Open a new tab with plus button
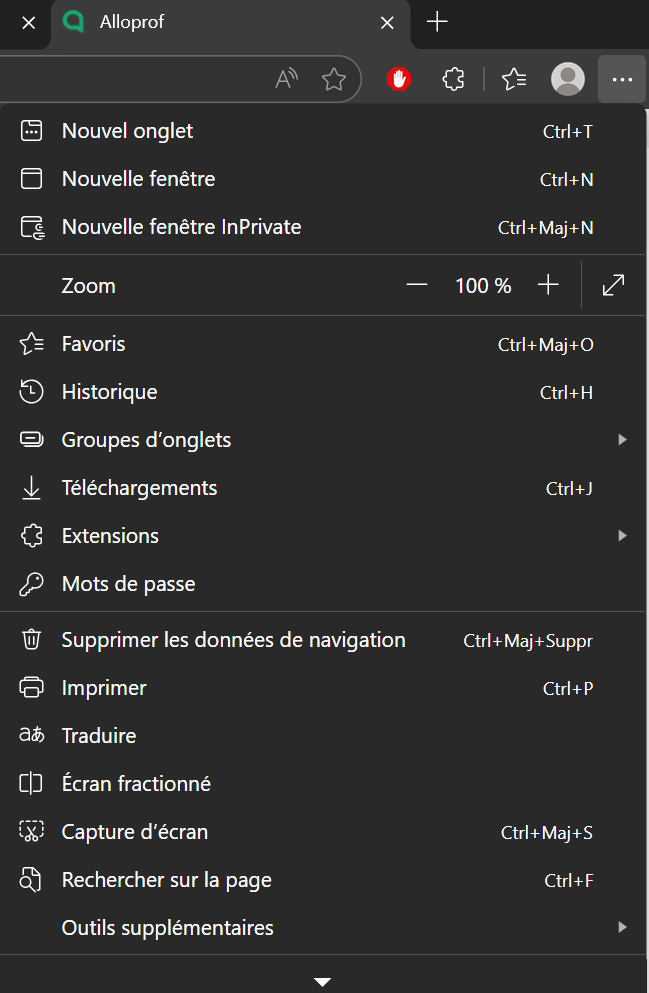 coord(437,22)
